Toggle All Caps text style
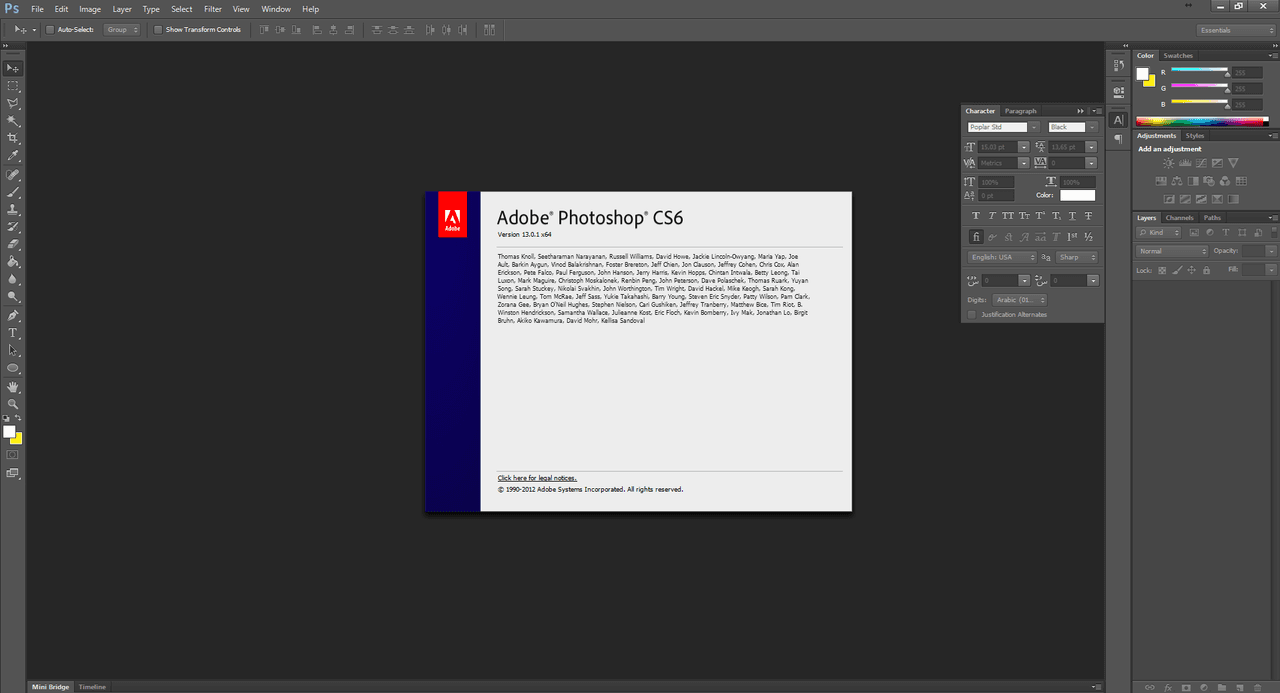 [x=1008, y=216]
